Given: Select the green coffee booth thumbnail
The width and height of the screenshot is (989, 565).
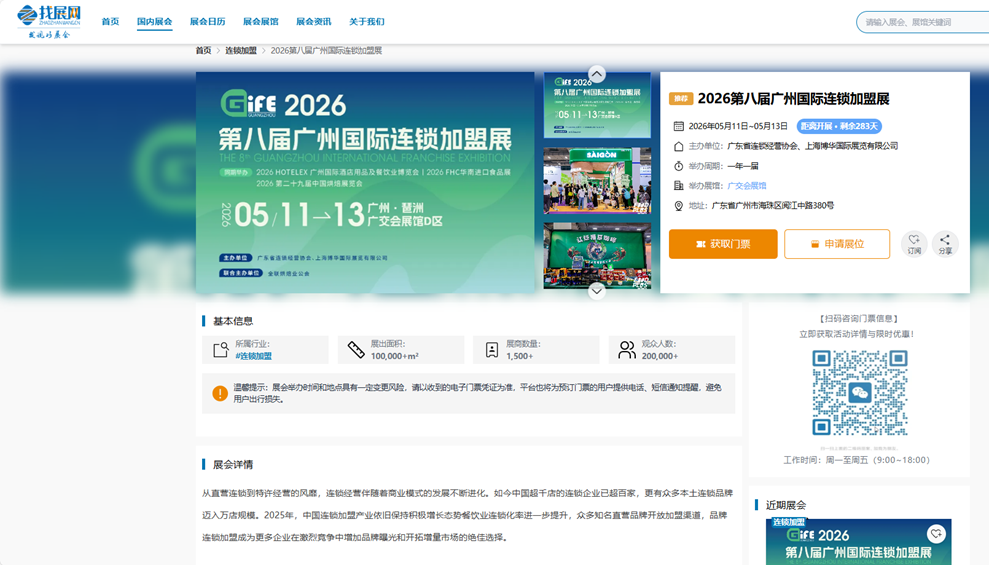Looking at the screenshot, I should pos(597,255).
